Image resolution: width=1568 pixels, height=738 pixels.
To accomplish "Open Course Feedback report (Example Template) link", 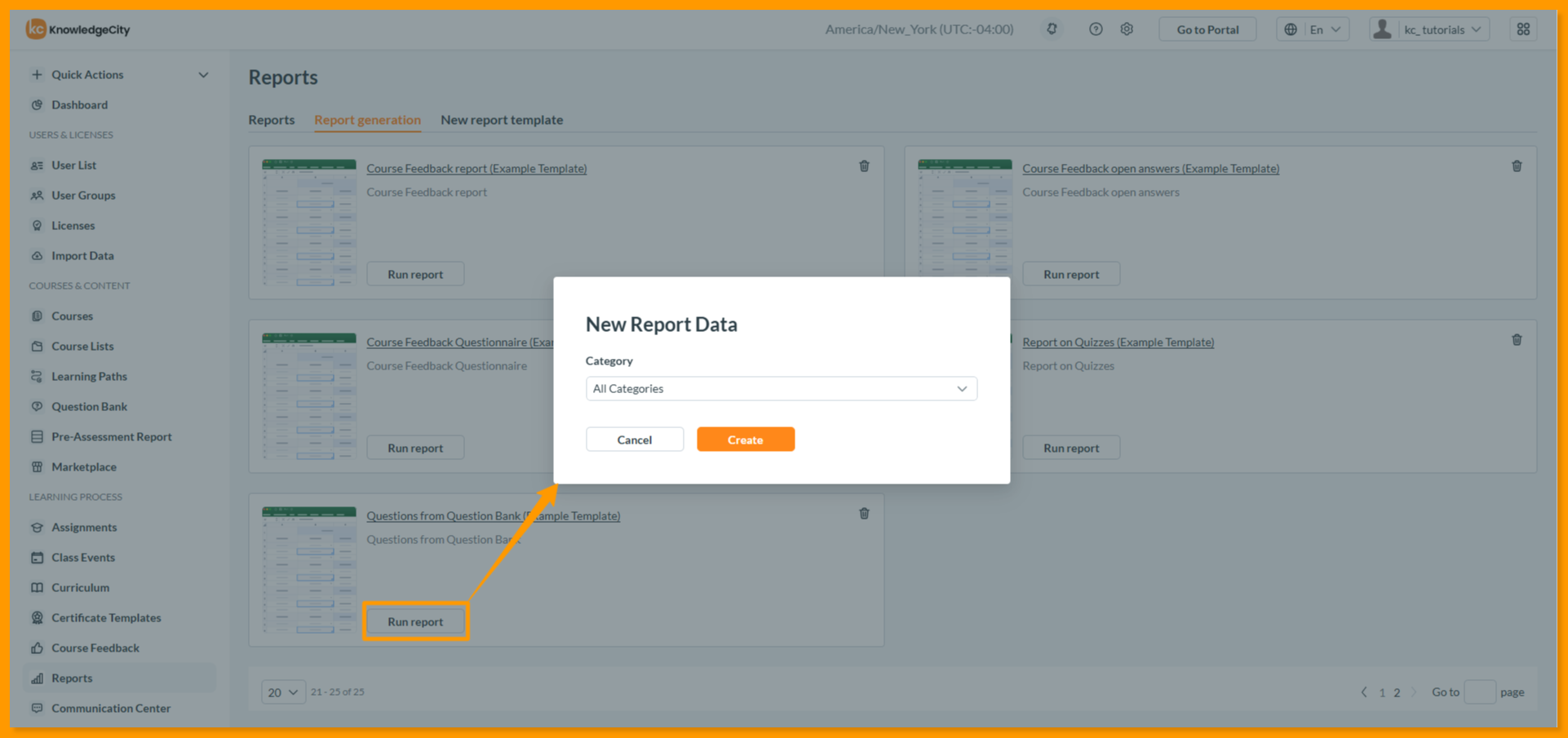I will tap(476, 169).
